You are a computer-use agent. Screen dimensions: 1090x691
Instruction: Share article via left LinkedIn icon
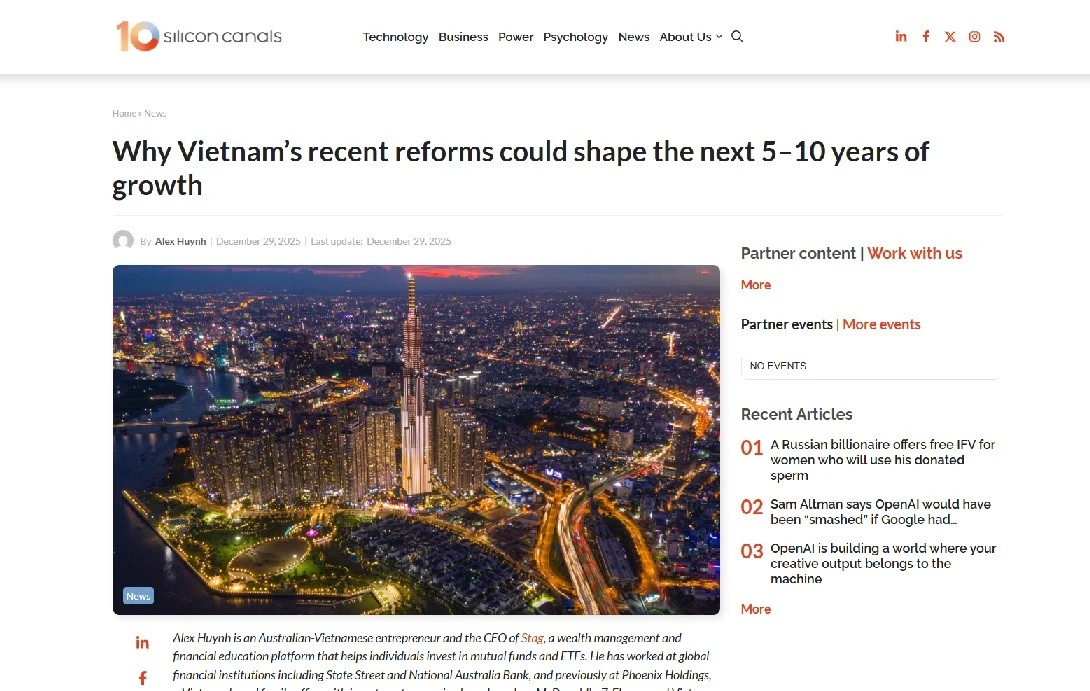pyautogui.click(x=142, y=642)
